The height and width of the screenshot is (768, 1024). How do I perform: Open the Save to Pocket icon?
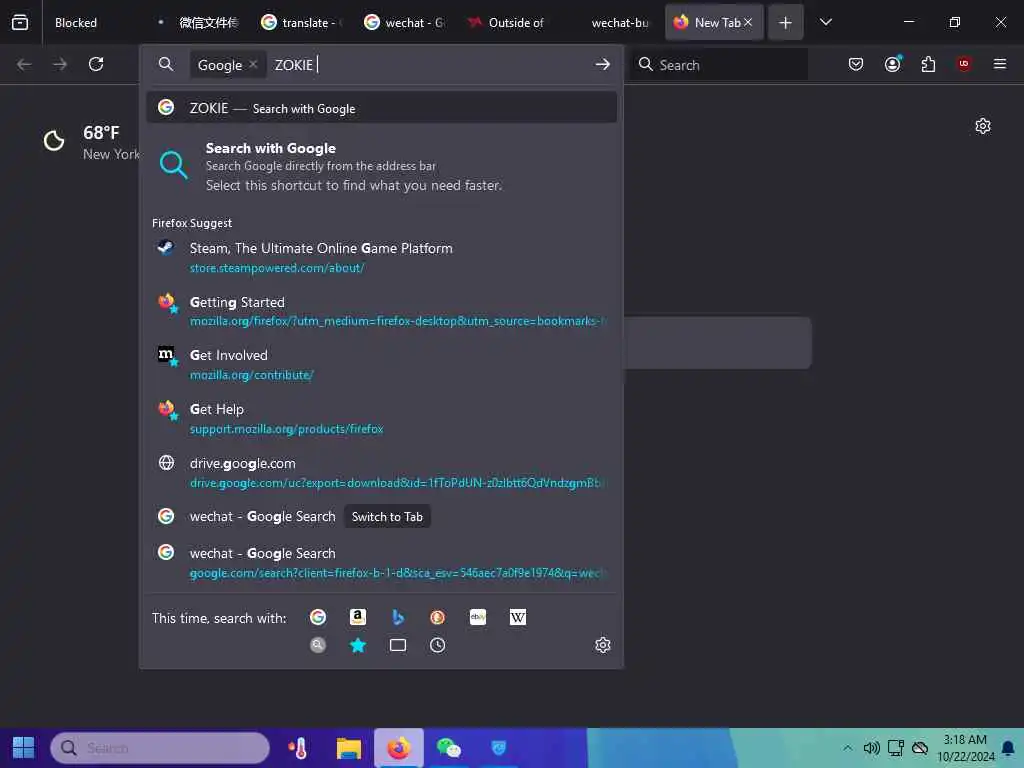coord(856,64)
